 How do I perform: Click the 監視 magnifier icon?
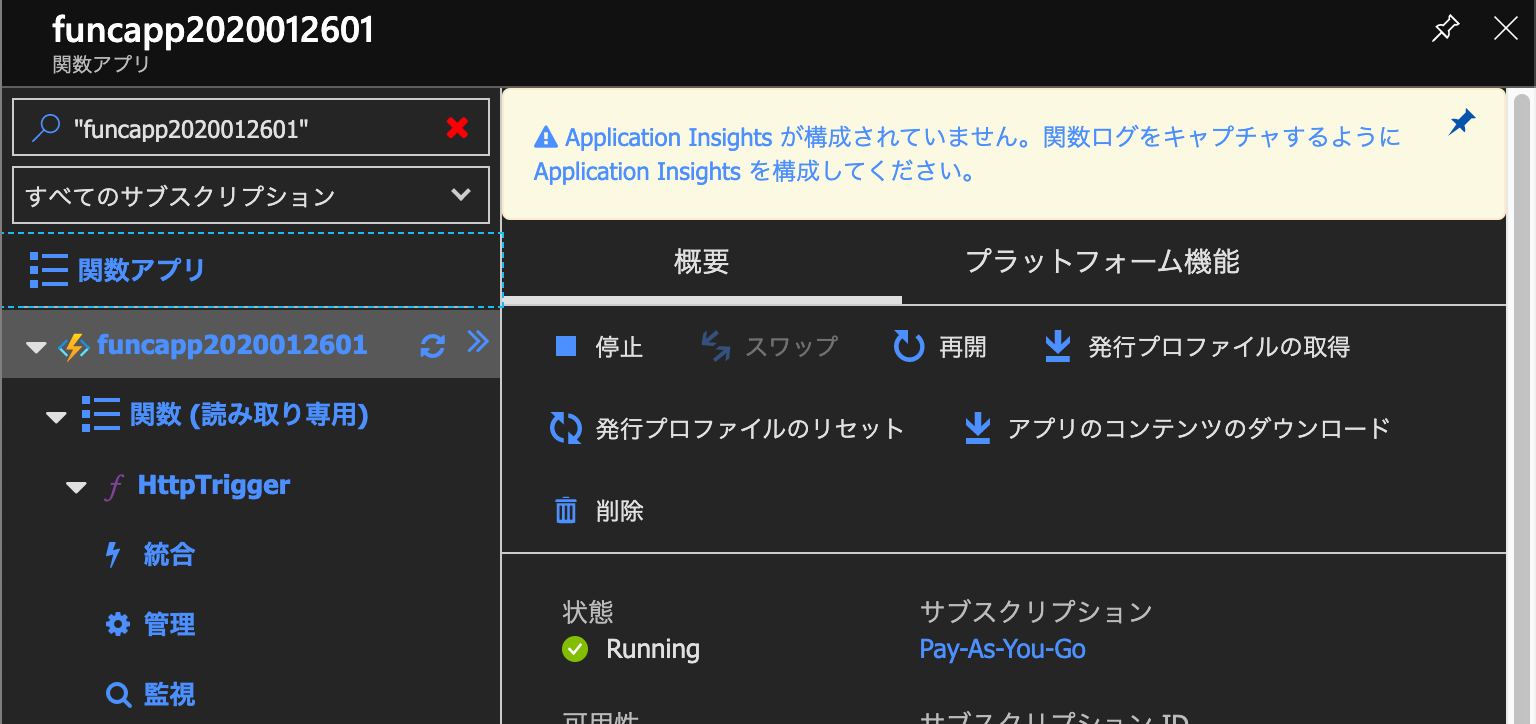tap(118, 695)
